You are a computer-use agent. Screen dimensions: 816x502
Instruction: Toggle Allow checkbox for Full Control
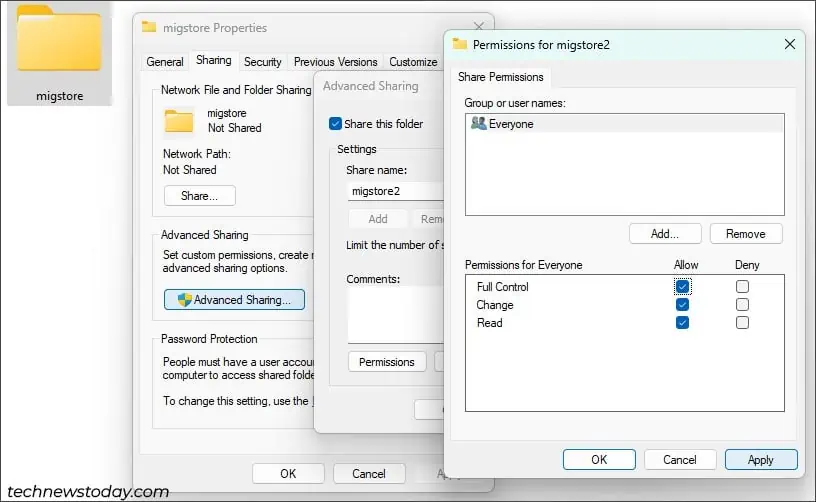tap(682, 287)
